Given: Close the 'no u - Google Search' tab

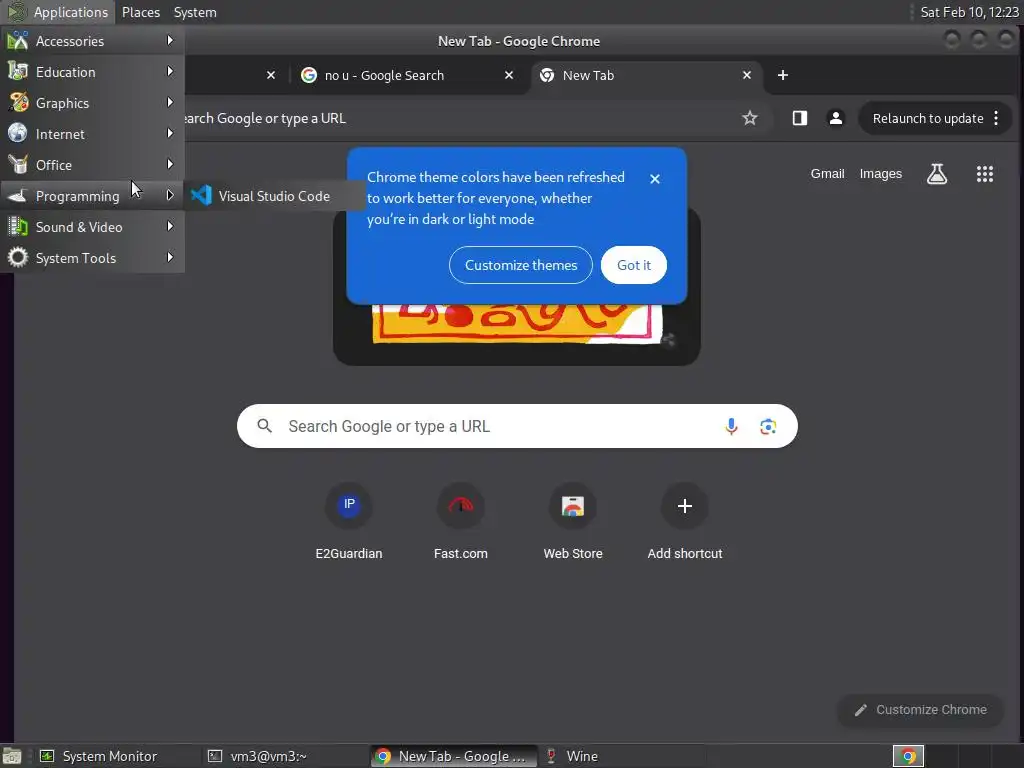Looking at the screenshot, I should pyautogui.click(x=509, y=76).
